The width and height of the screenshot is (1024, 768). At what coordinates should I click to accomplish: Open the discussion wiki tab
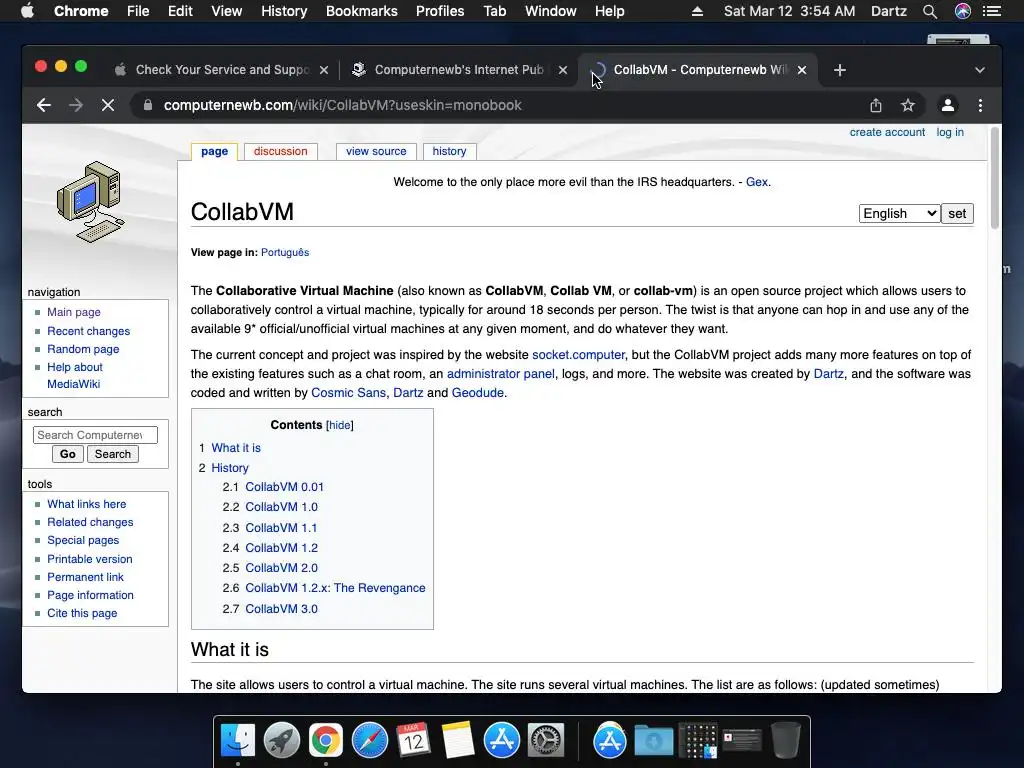[x=280, y=151]
